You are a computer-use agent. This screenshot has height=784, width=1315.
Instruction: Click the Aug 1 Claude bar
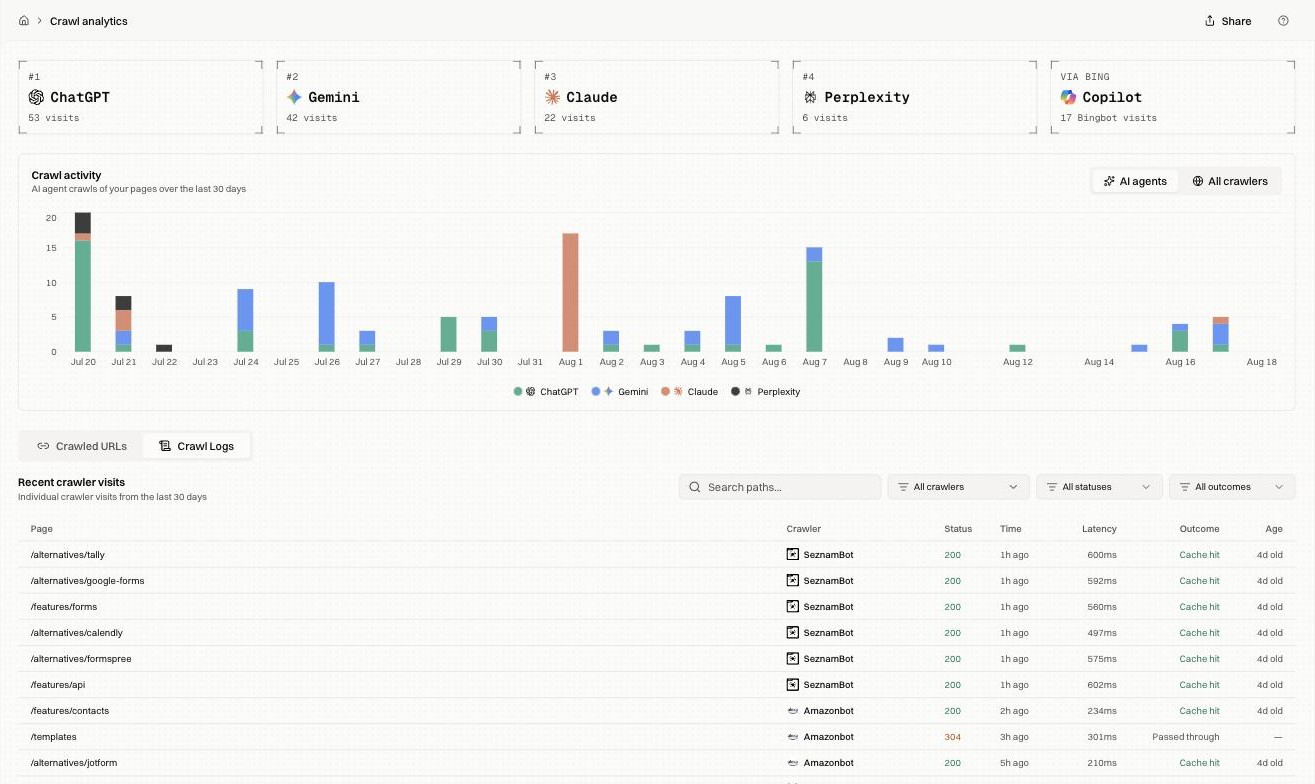coord(570,292)
